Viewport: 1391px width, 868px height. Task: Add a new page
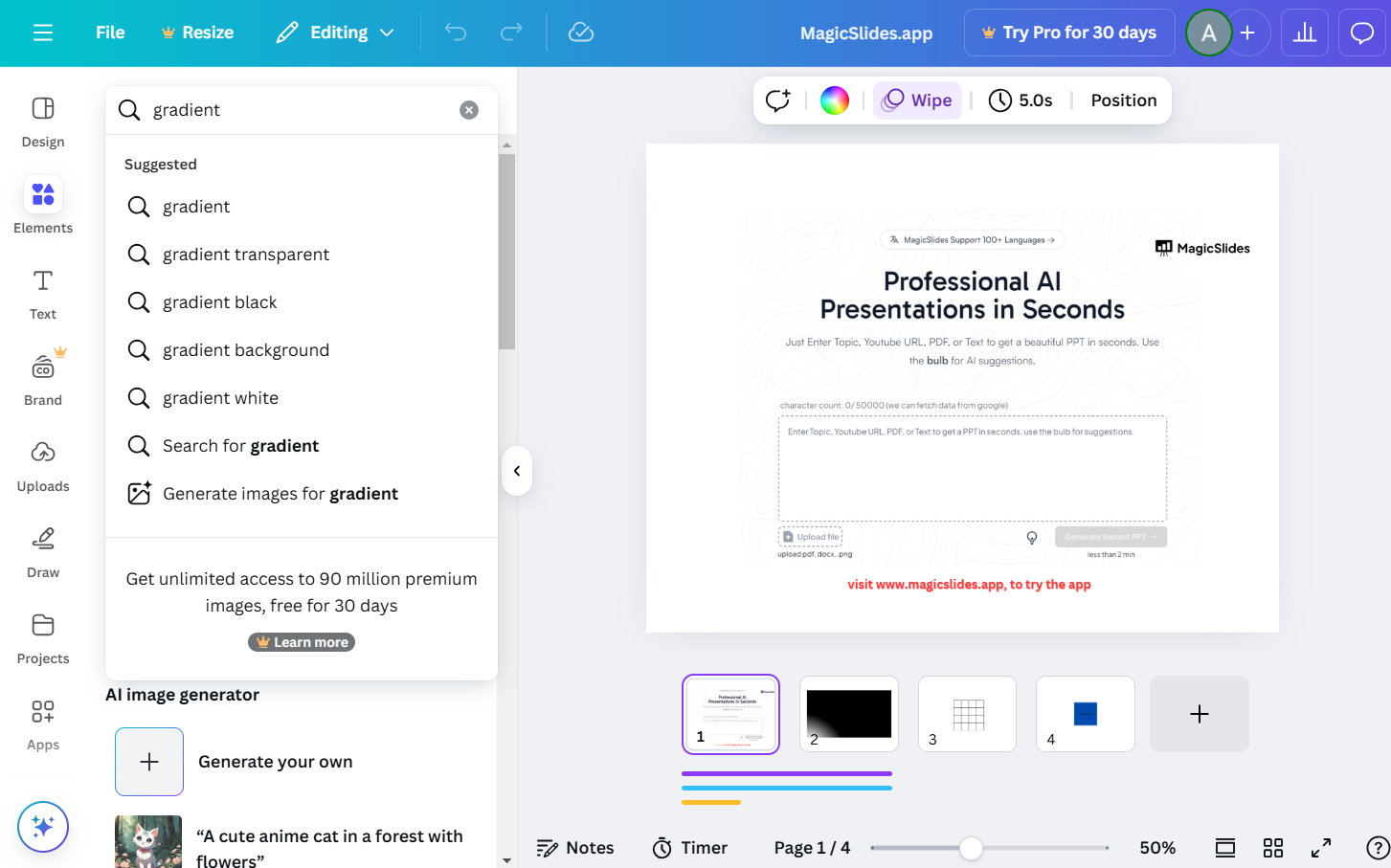1200,714
